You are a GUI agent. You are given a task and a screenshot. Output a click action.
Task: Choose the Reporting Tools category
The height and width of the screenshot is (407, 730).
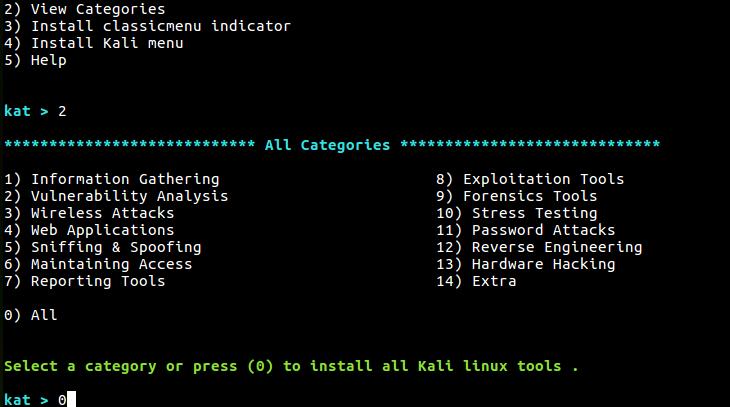(x=85, y=281)
